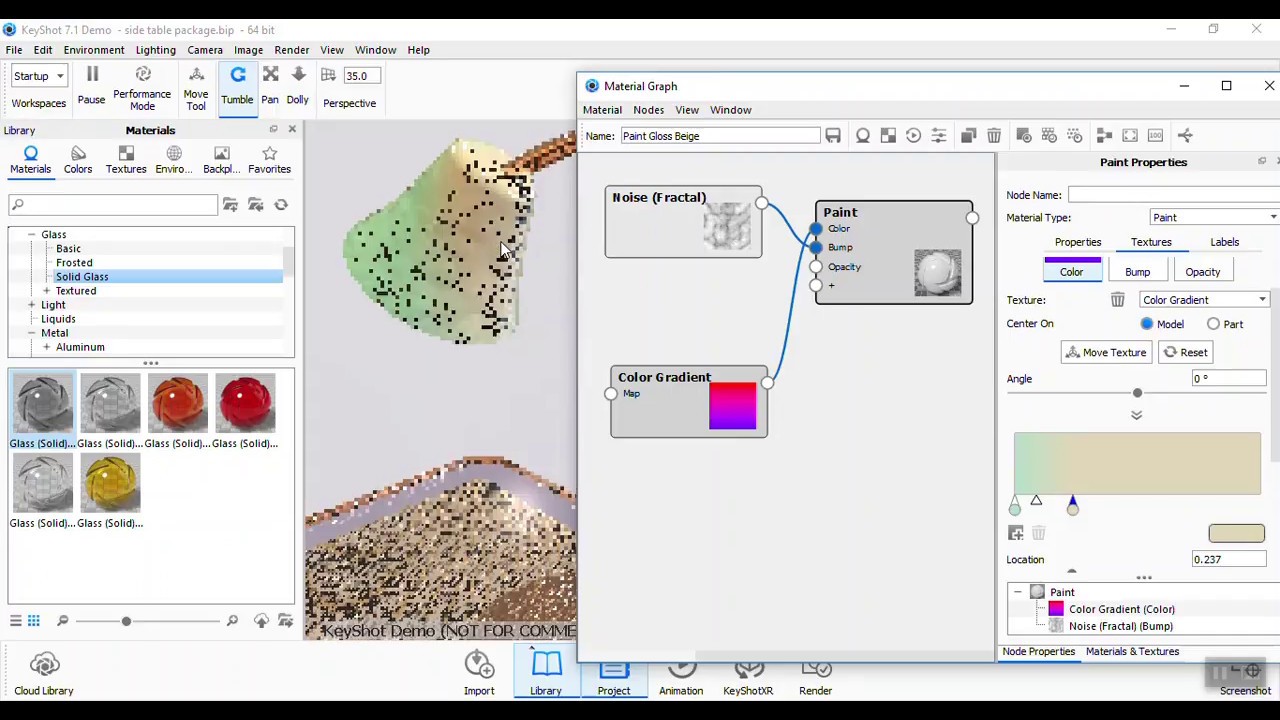Select the Dolly camera tool
Screen dimensions: 1280x720
[298, 86]
